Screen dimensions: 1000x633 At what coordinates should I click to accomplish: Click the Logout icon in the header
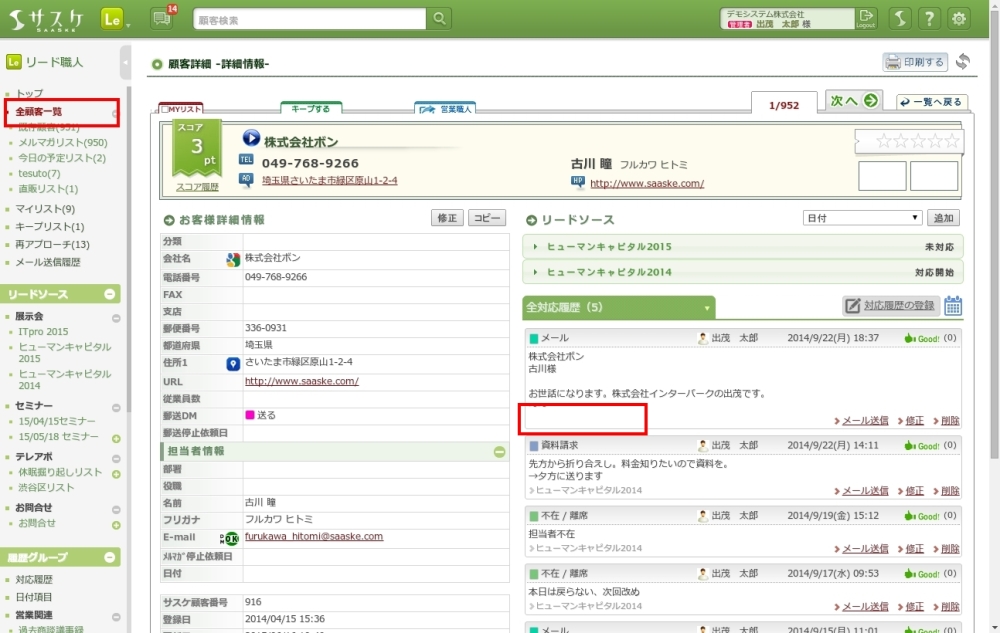[866, 18]
